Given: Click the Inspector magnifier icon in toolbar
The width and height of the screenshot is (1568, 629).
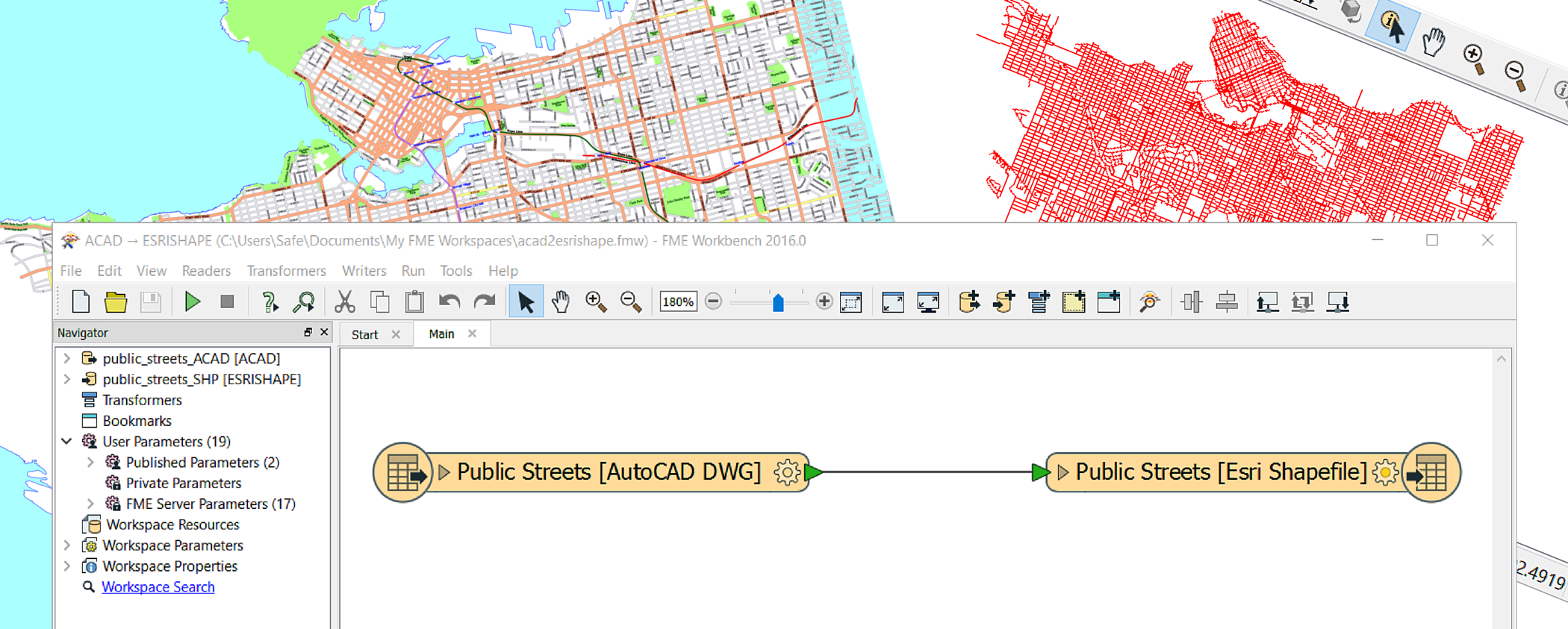Looking at the screenshot, I should pyautogui.click(x=1150, y=302).
